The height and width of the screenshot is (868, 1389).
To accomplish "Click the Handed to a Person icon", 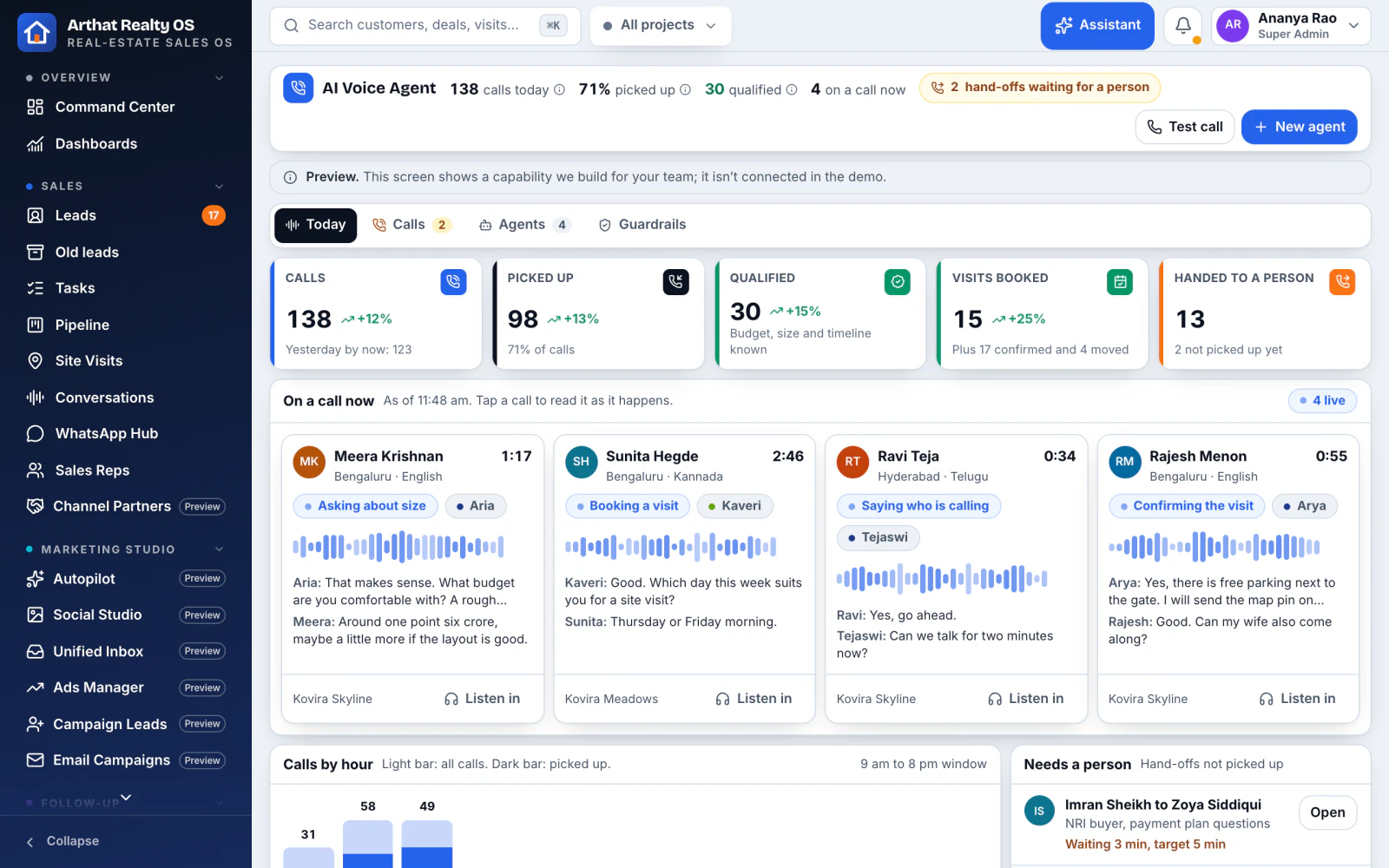I will [x=1343, y=282].
